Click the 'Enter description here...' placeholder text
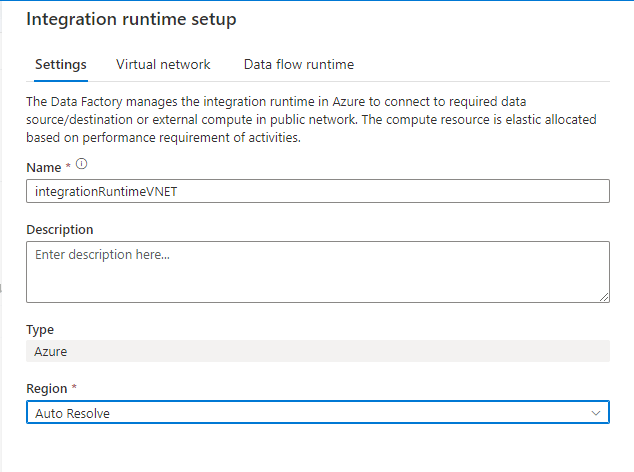The image size is (634, 472). pyautogui.click(x=102, y=254)
